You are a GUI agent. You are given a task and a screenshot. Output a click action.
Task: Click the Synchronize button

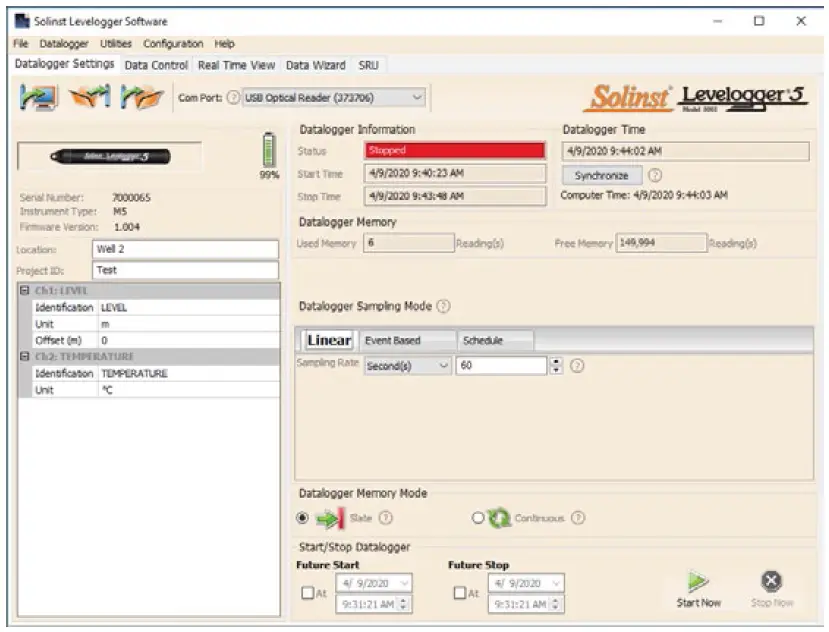pyautogui.click(x=602, y=175)
